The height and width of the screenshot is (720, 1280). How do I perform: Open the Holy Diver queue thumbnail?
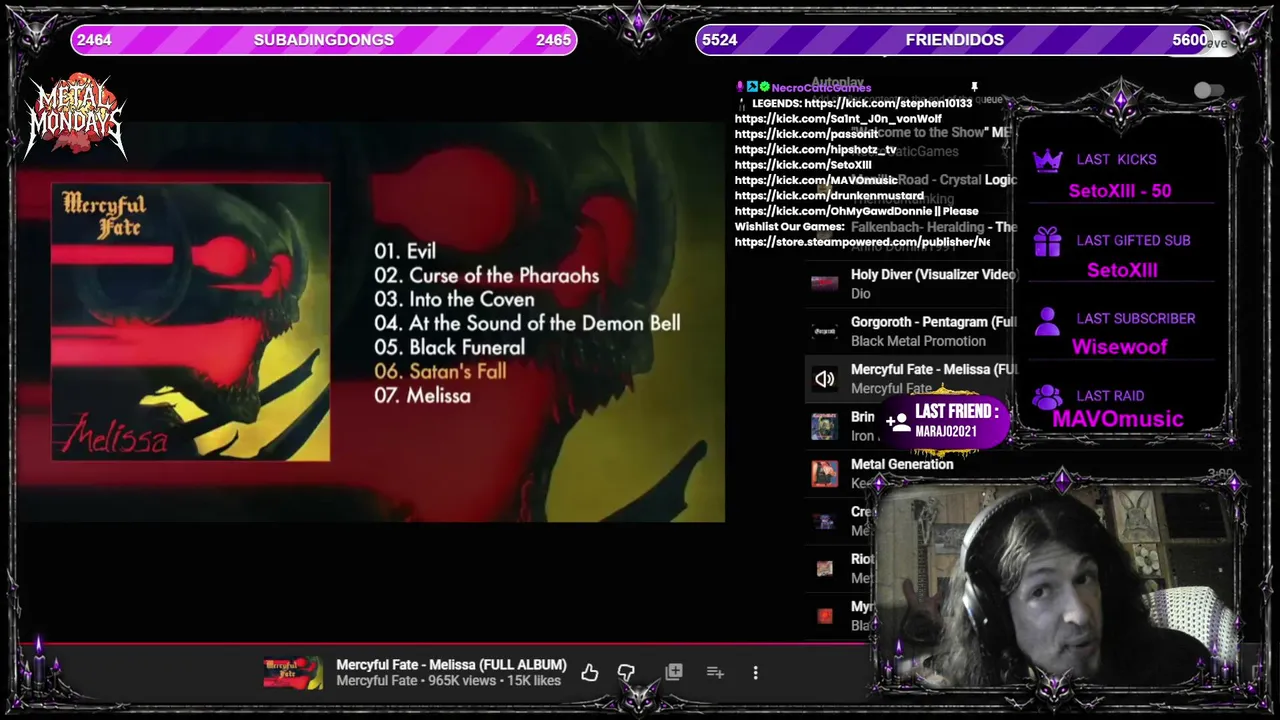tap(825, 284)
